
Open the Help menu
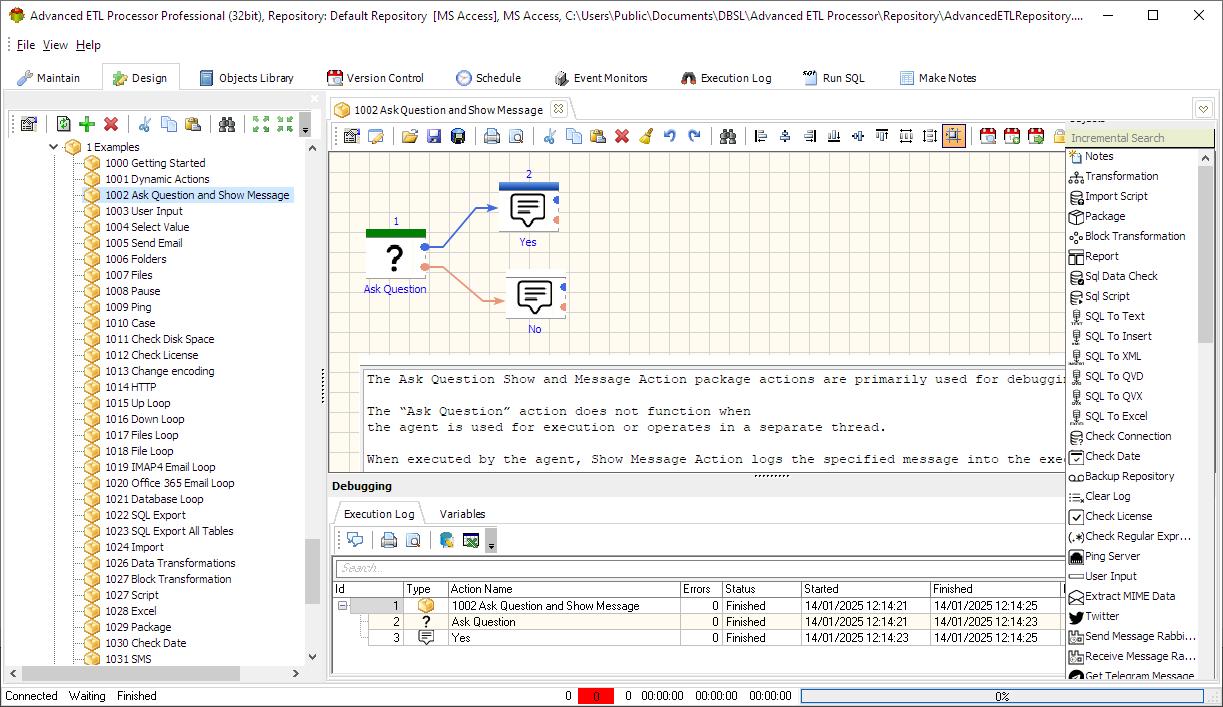coord(88,45)
